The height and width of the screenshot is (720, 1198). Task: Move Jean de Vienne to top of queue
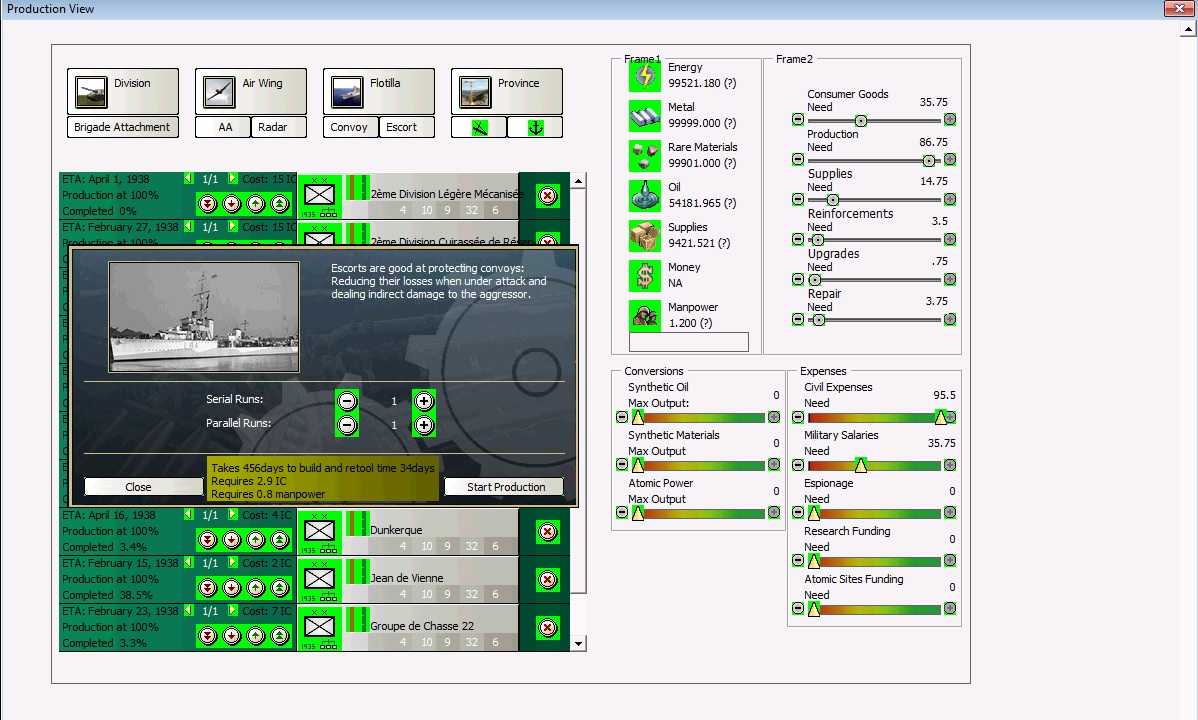(x=280, y=587)
